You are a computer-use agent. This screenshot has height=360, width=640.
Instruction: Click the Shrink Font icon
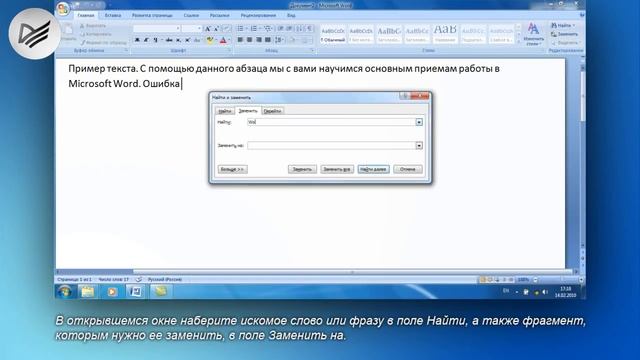(x=216, y=29)
